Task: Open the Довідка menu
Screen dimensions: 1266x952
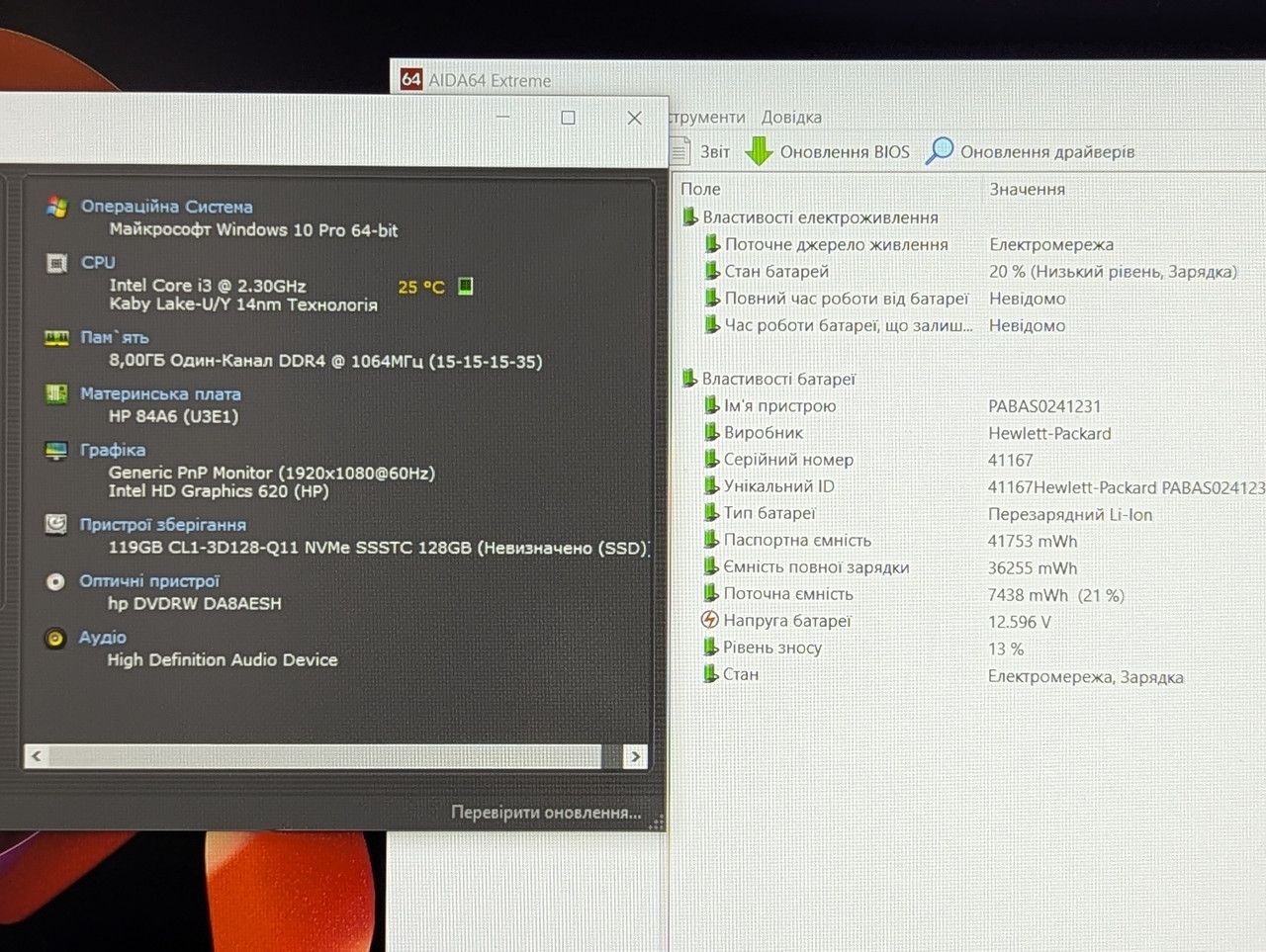Action: tap(791, 117)
